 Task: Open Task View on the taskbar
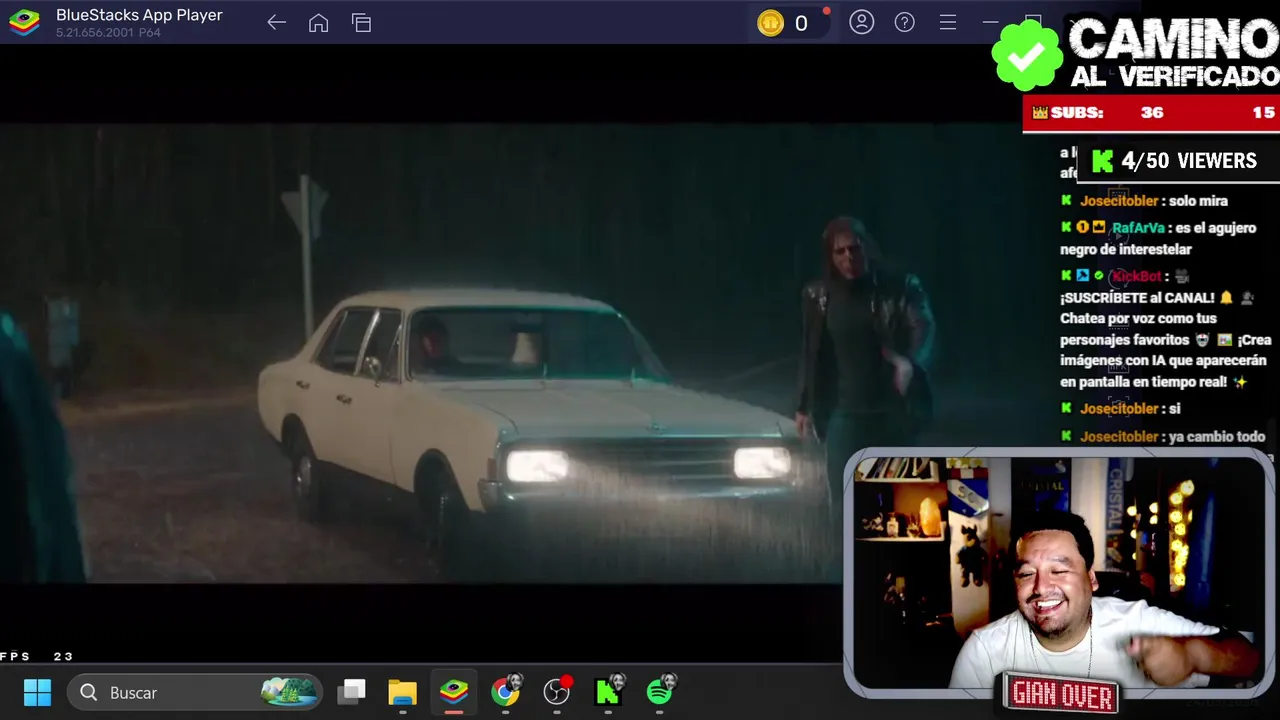pyautogui.click(x=352, y=692)
